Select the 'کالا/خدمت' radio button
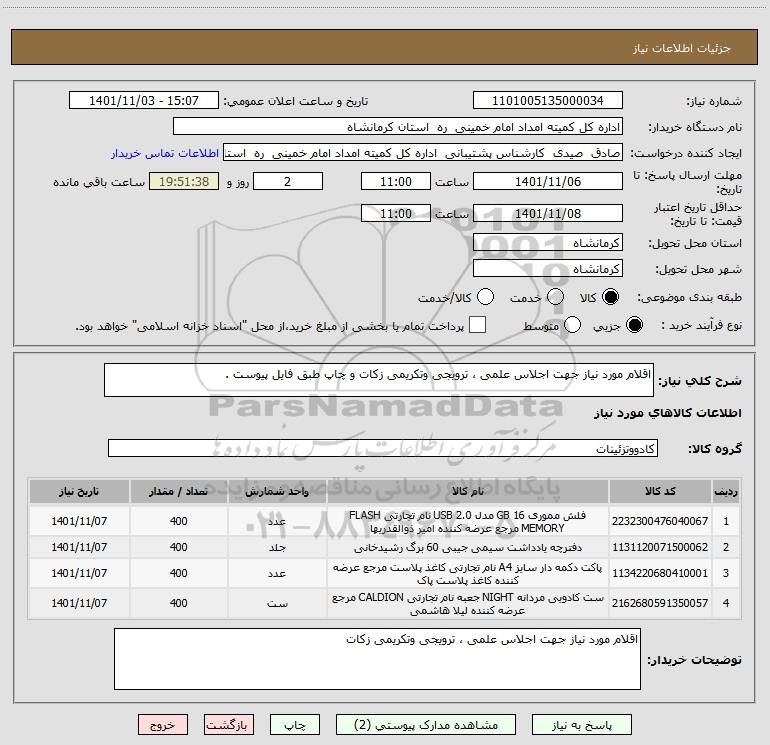The width and height of the screenshot is (770, 745). [x=486, y=297]
